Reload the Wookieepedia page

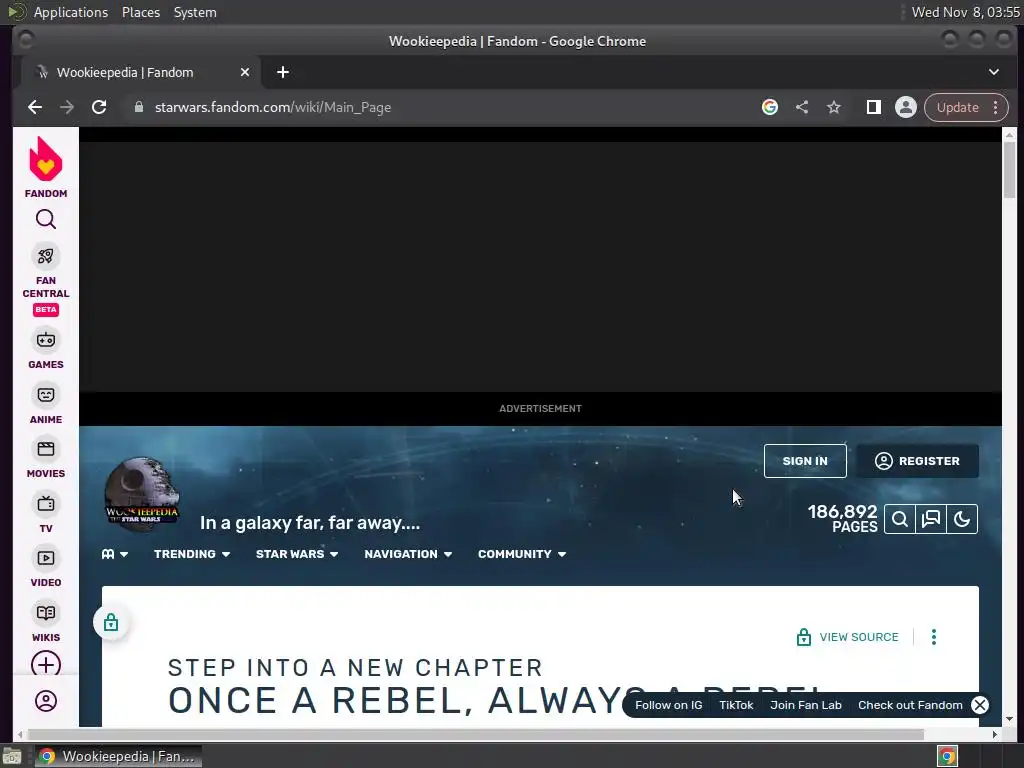point(99,107)
